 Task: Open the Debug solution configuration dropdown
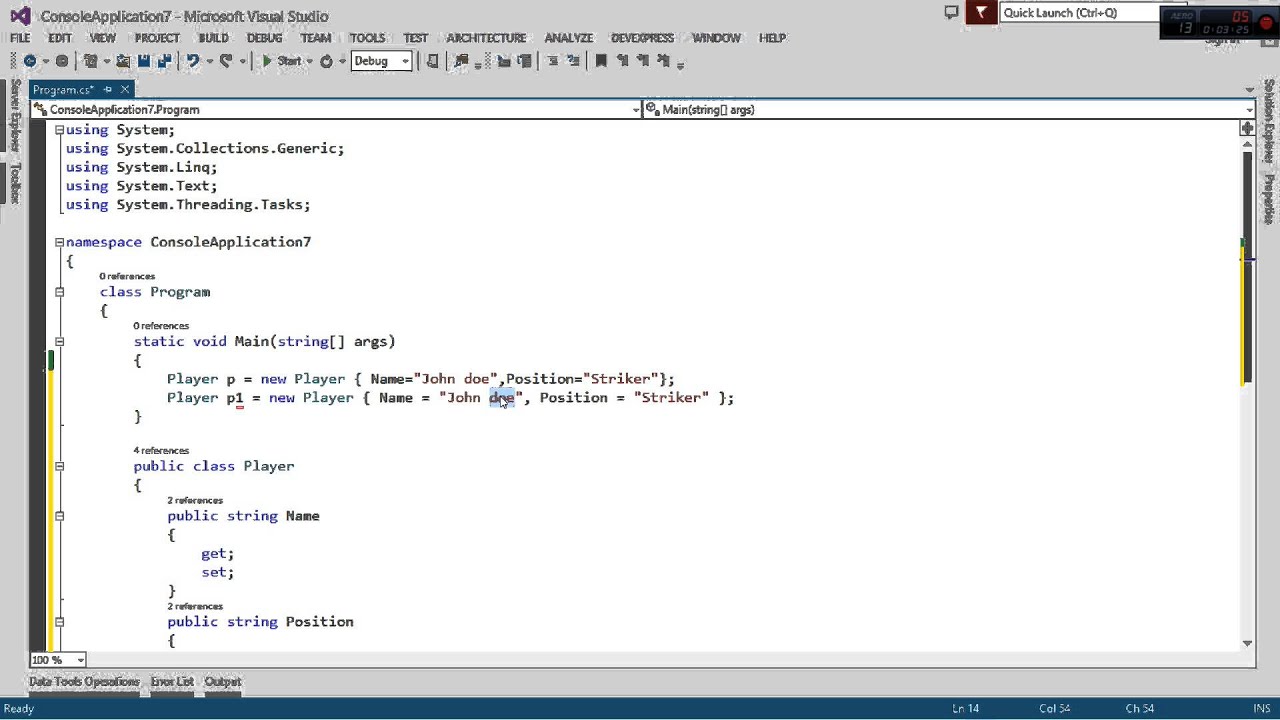tap(380, 61)
